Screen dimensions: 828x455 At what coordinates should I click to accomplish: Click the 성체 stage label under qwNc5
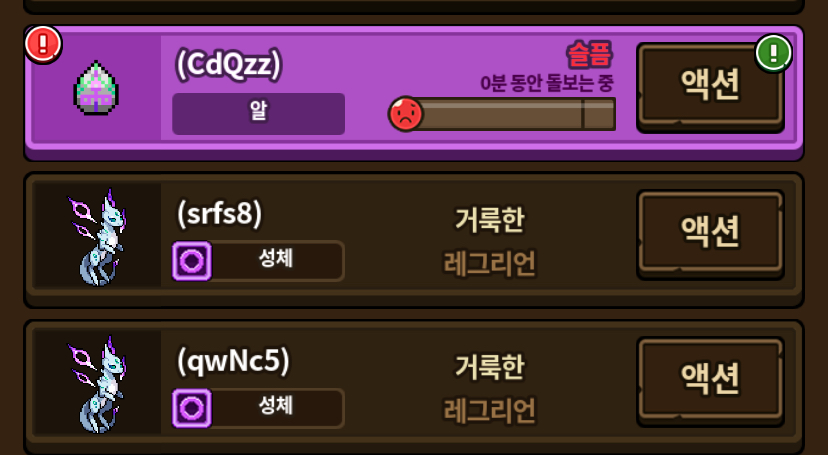point(258,408)
